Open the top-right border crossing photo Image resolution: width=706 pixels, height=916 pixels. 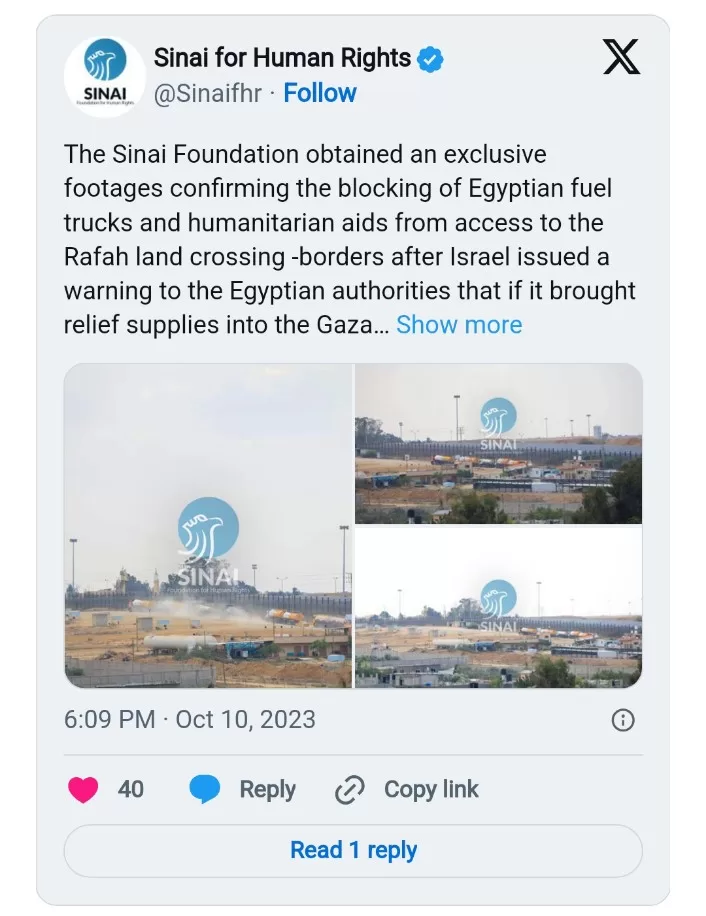[498, 443]
